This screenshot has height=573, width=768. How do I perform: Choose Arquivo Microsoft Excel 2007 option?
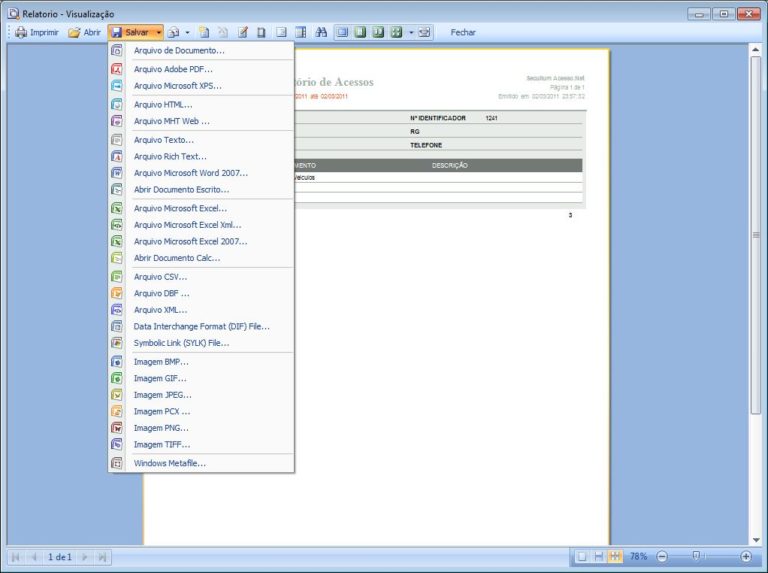[x=190, y=241]
